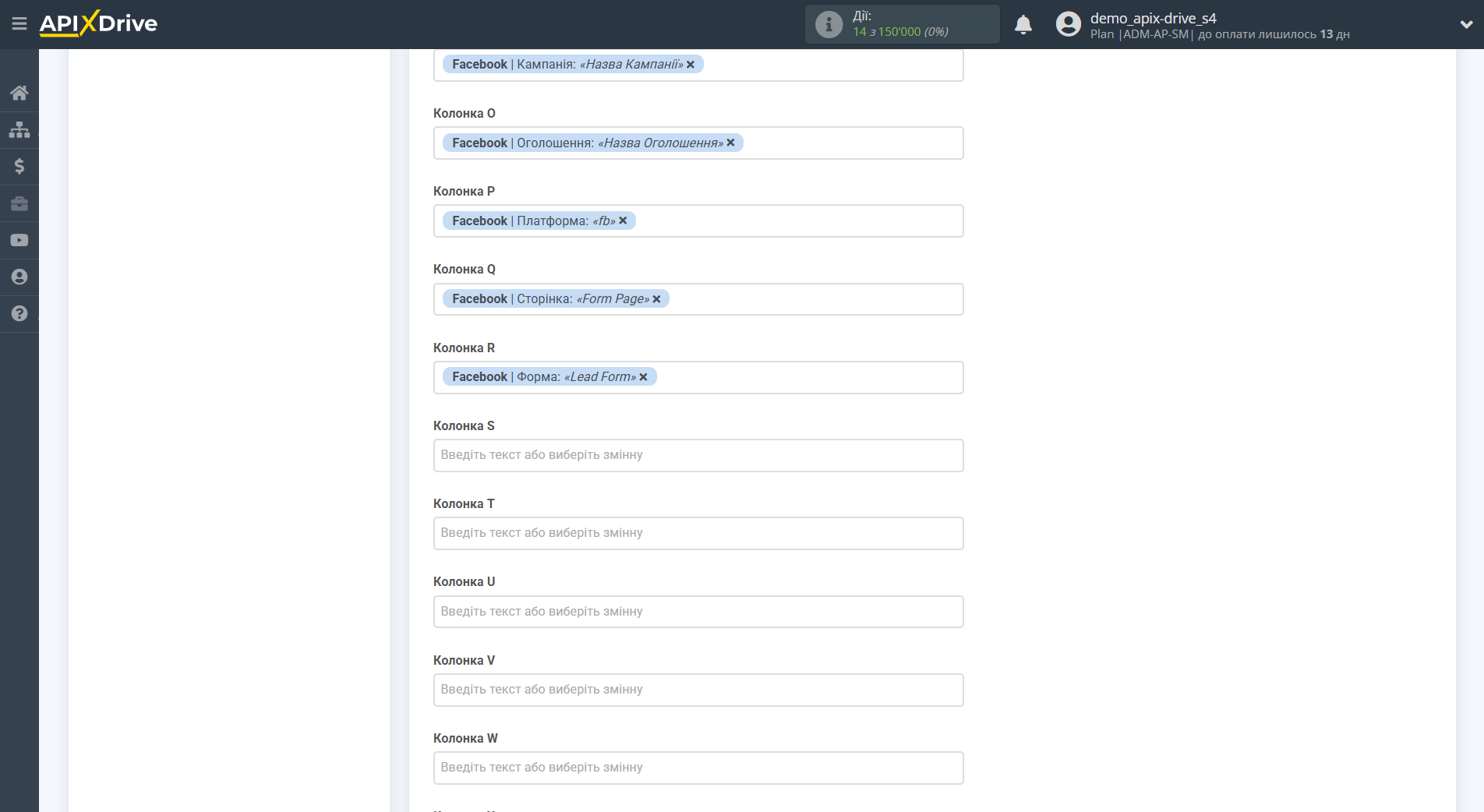Open the help question mark icon
1484x812 pixels.
[19, 313]
